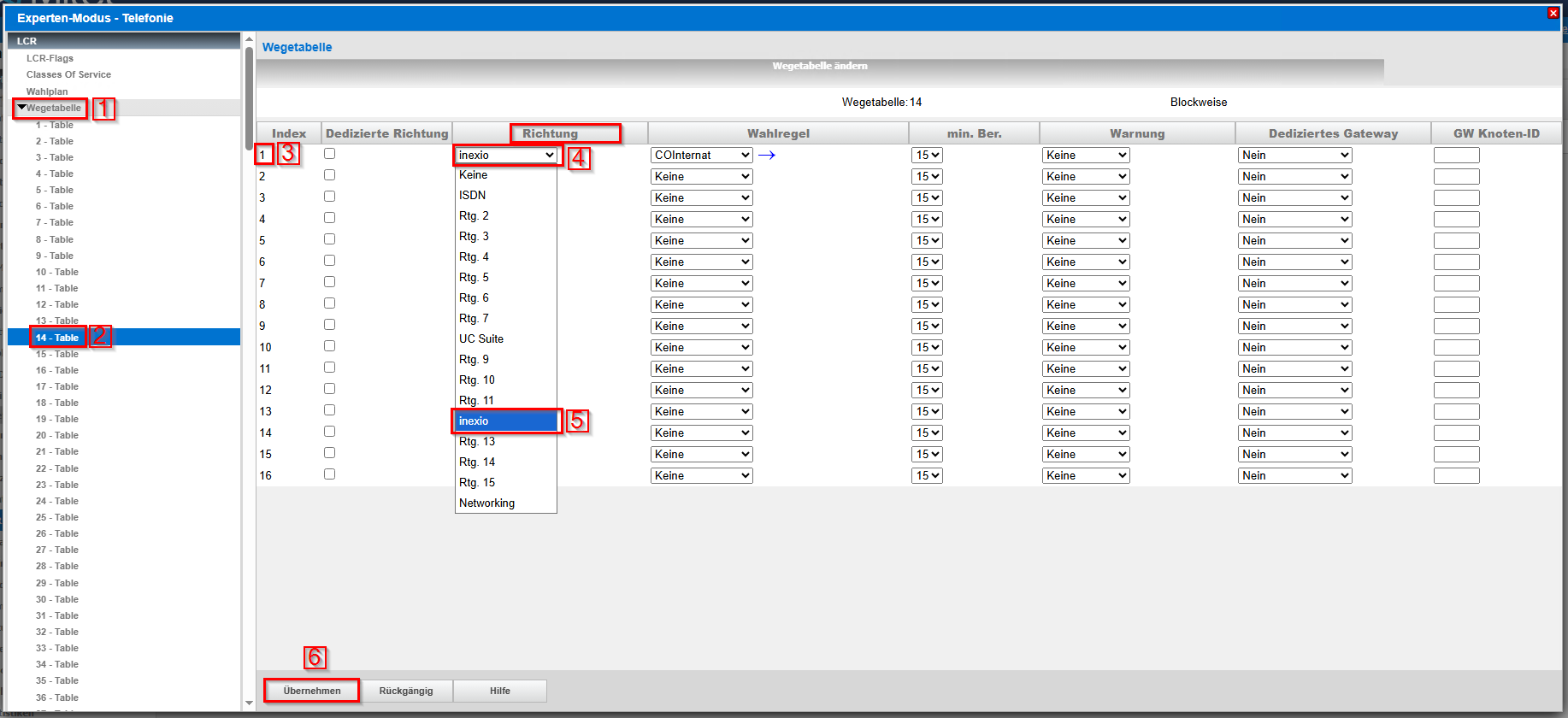This screenshot has width=1568, height=718.
Task: Open the Richtung dropdown showing inexio
Action: [x=506, y=156]
